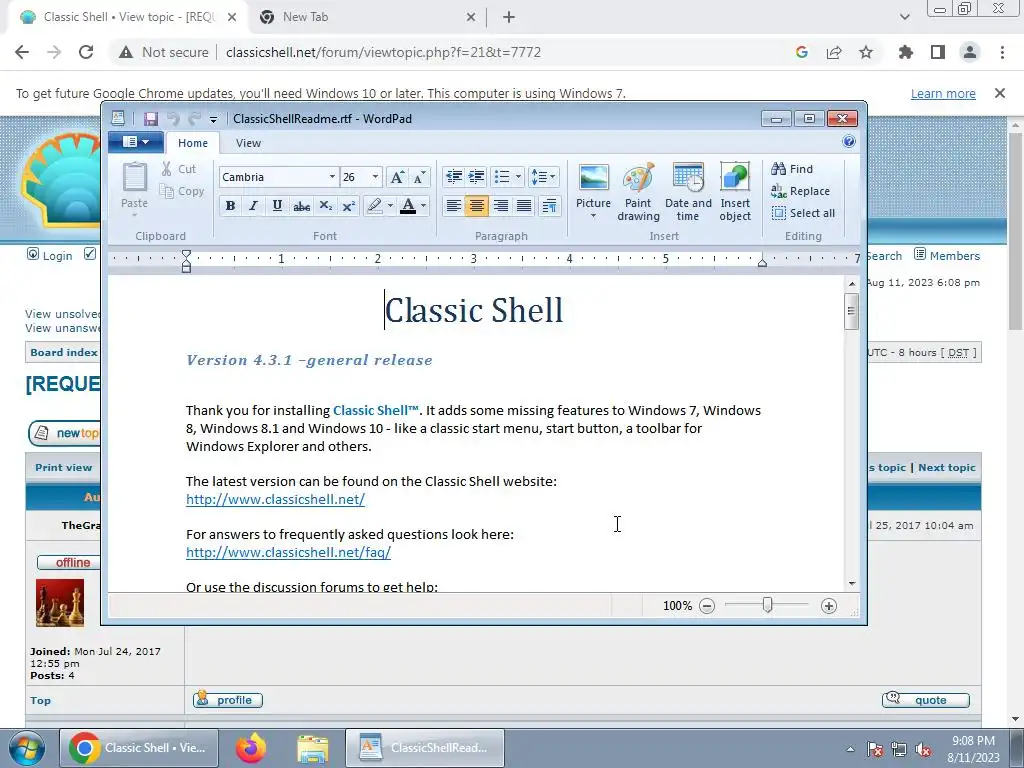
Task: Open the line spacing dropdown
Action: pyautogui.click(x=543, y=176)
